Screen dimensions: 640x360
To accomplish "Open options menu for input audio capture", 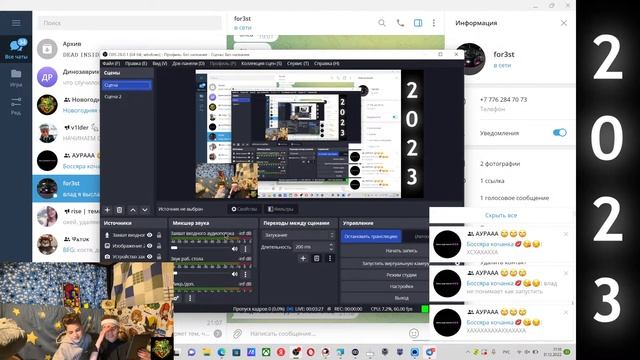I will 245,249.
